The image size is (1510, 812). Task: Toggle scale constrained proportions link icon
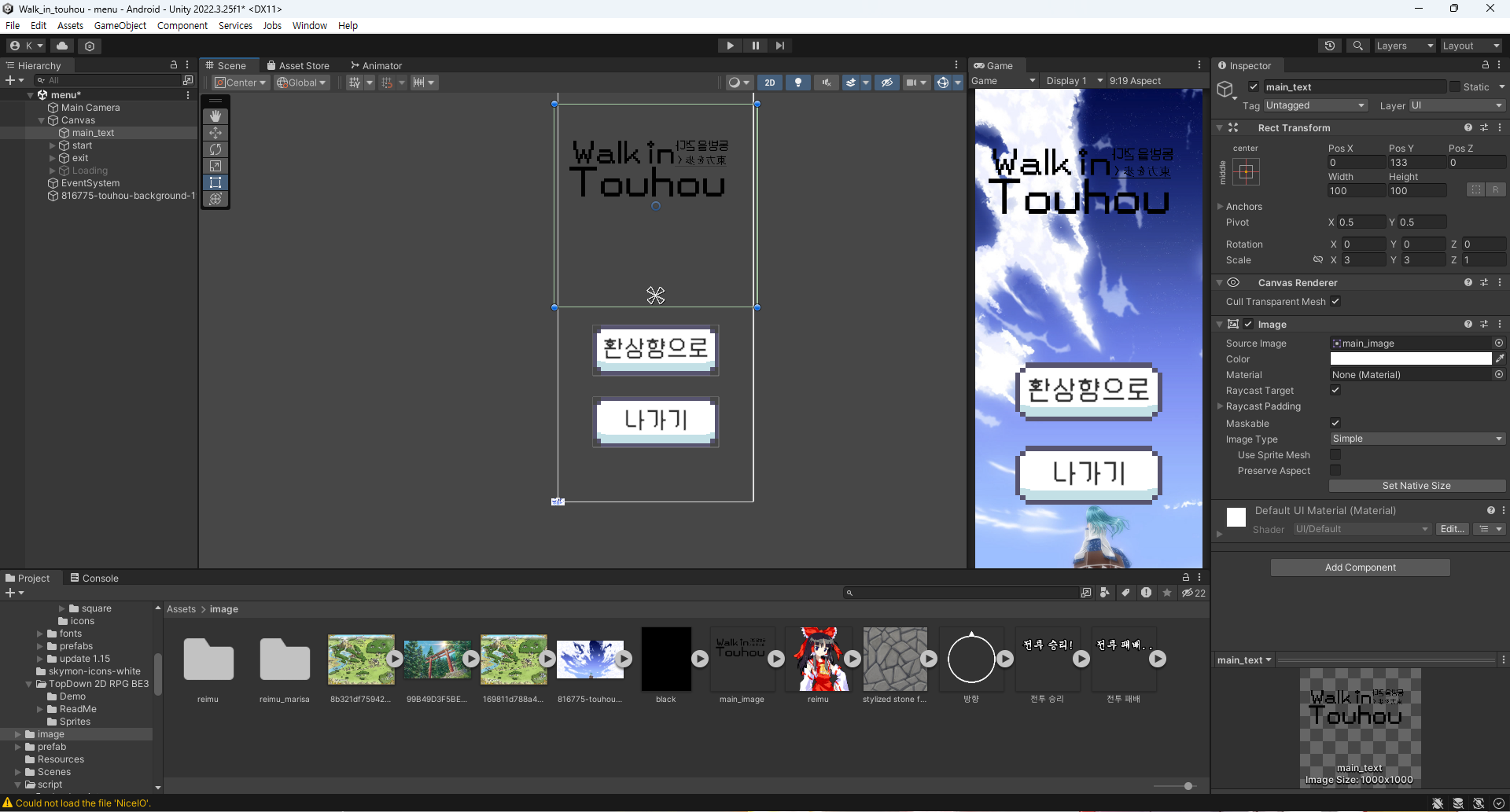coord(1318,259)
